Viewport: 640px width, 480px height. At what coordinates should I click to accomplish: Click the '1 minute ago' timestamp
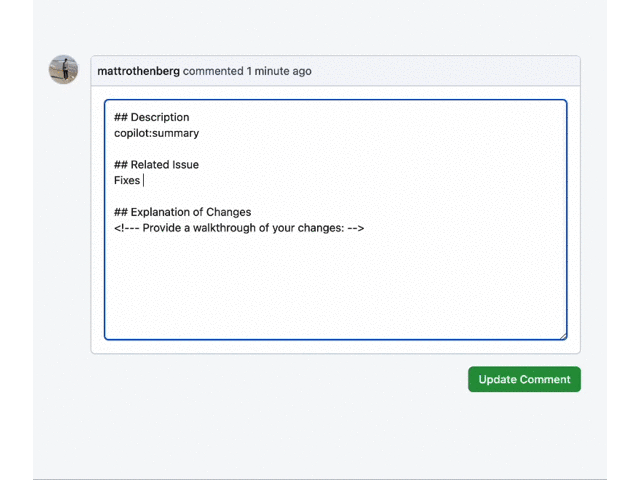[279, 71]
